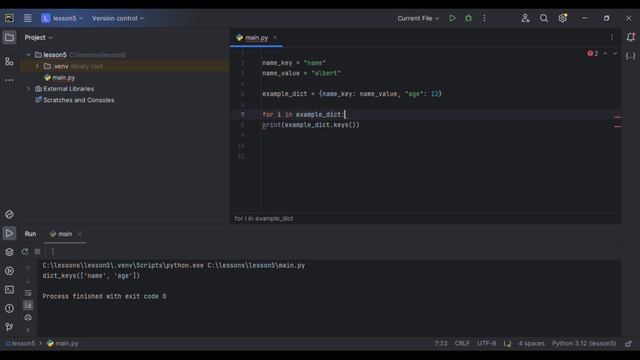Open editor tab options menu
Screen dimensions: 640x360
pos(611,38)
